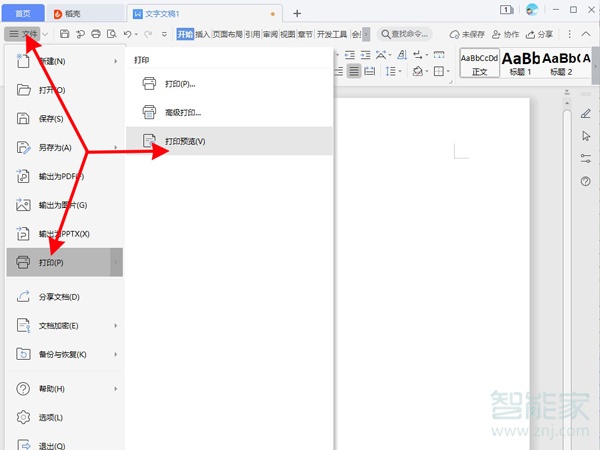Viewport: 600px width, 450px height.
Task: Switch to the 开始 ribbon tab
Action: pyautogui.click(x=185, y=34)
